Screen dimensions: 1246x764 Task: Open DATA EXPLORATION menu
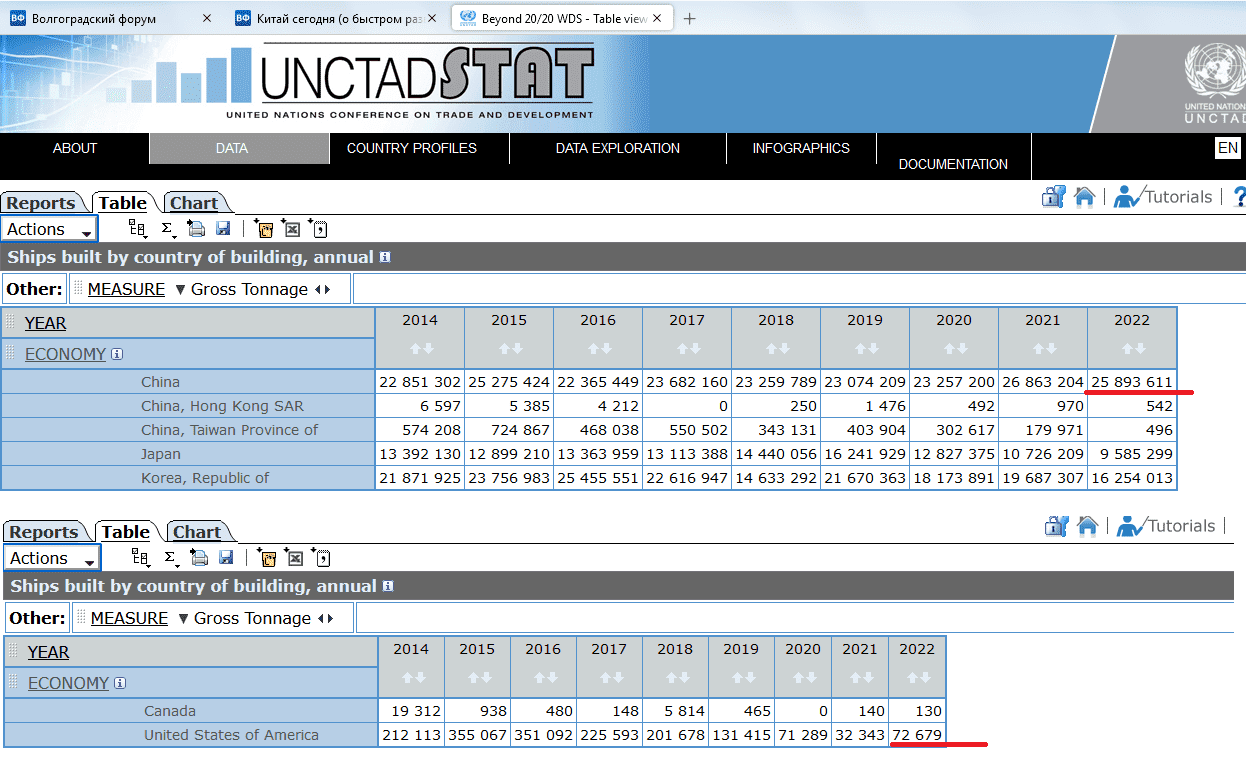click(x=618, y=148)
